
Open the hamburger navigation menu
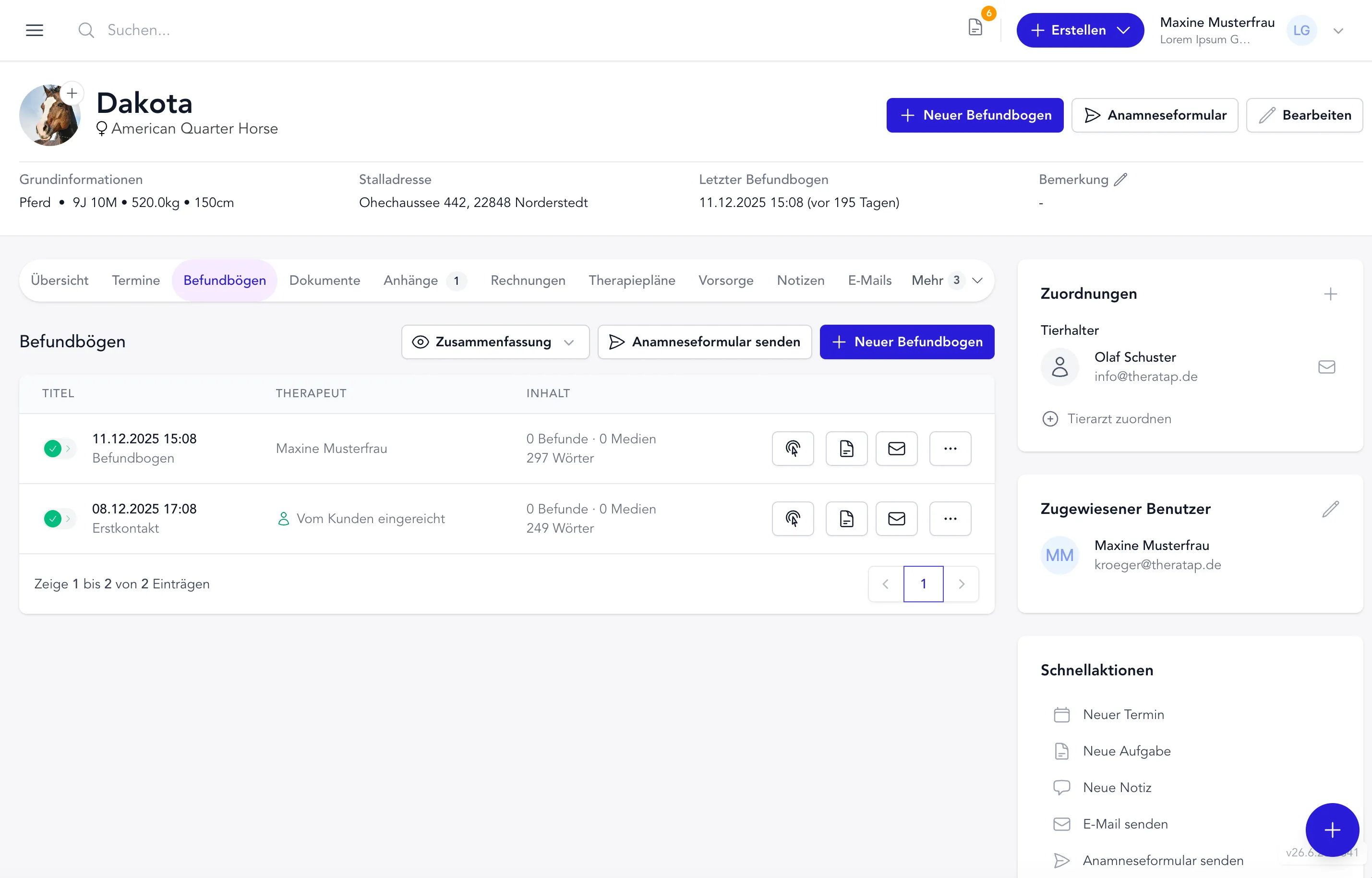pyautogui.click(x=35, y=30)
